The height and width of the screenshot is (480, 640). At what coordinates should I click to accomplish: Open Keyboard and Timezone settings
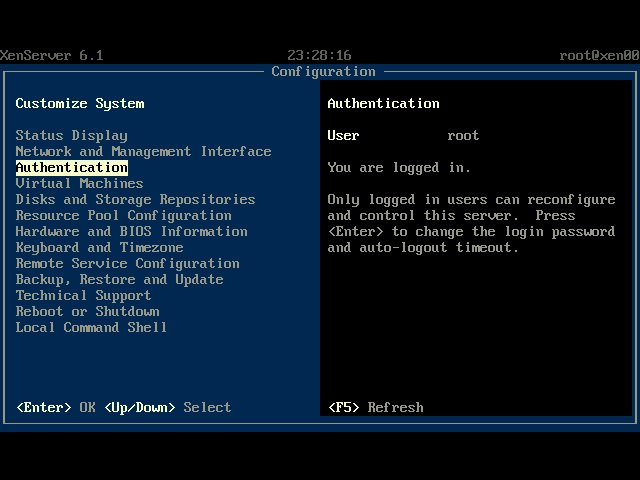coord(99,247)
